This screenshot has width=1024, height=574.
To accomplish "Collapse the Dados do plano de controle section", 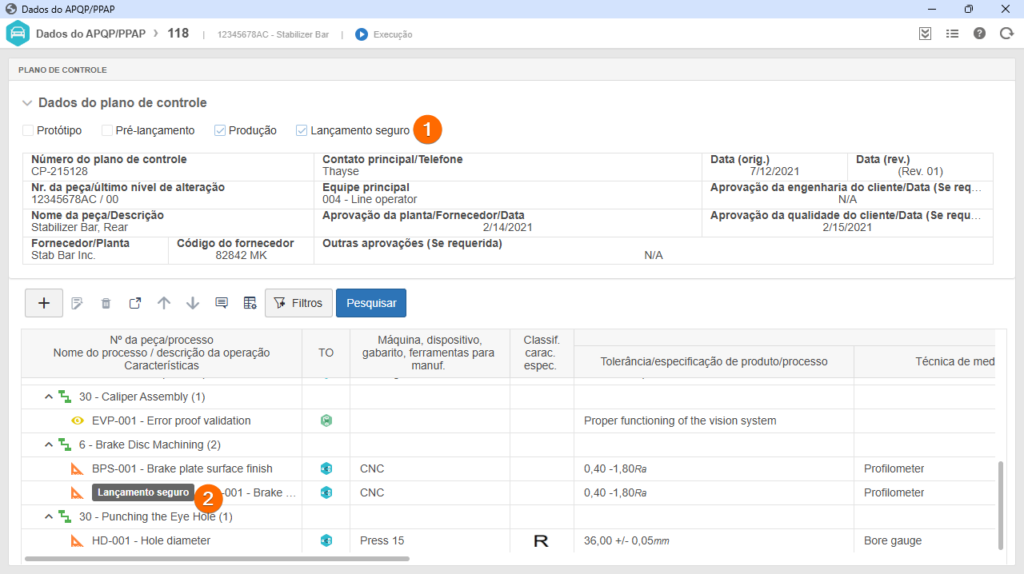I will pos(26,103).
